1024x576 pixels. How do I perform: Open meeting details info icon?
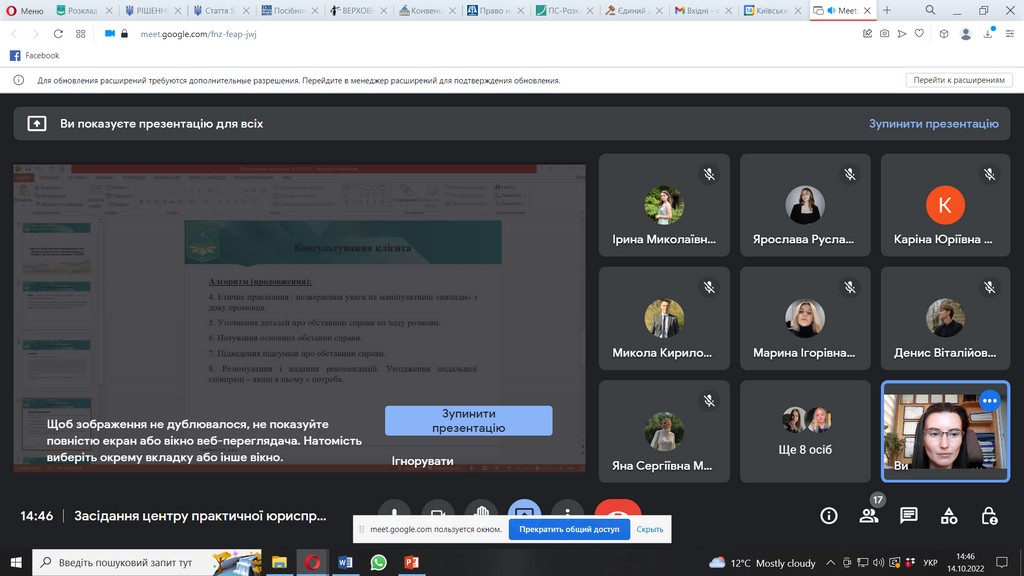[828, 516]
